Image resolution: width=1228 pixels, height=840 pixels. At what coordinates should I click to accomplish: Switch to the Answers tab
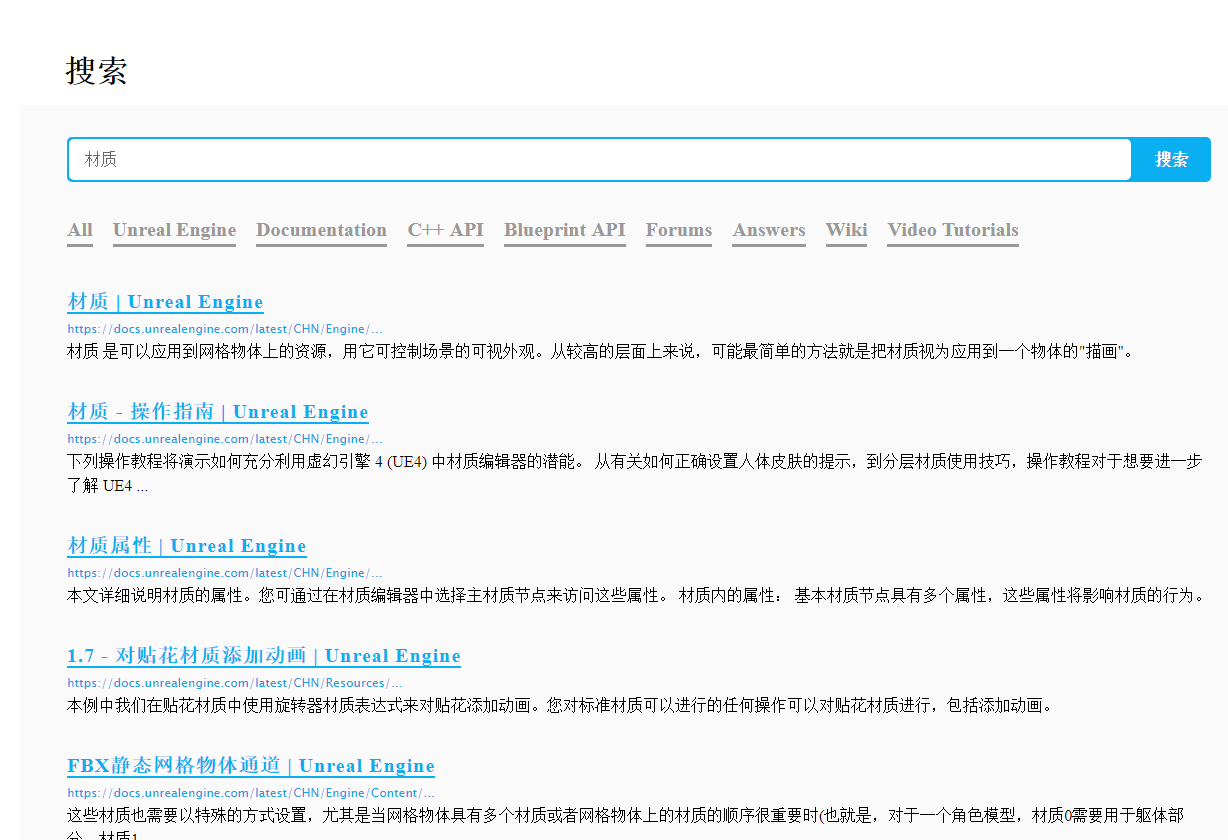769,231
